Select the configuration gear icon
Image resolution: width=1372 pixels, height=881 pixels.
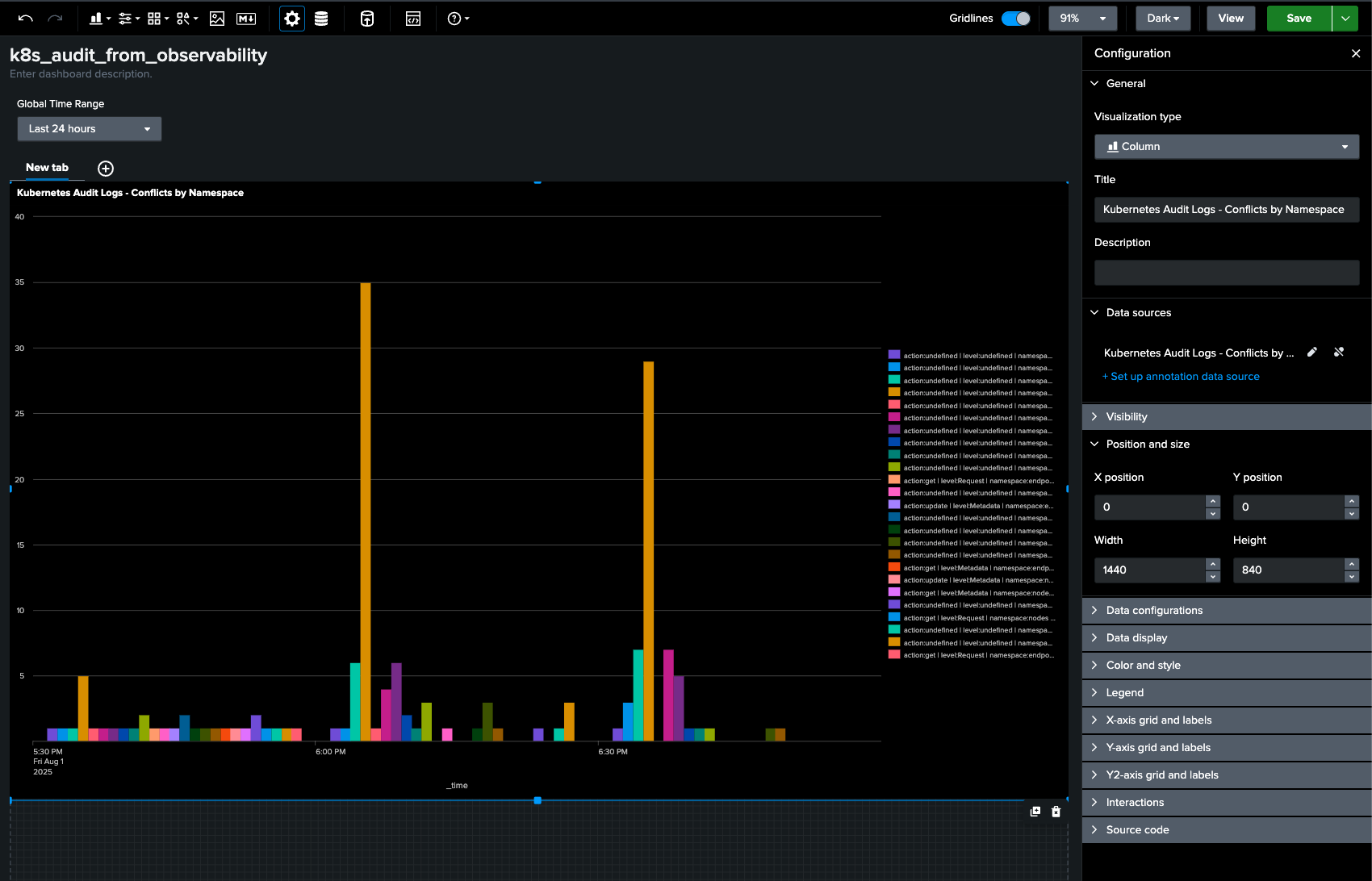coord(291,18)
